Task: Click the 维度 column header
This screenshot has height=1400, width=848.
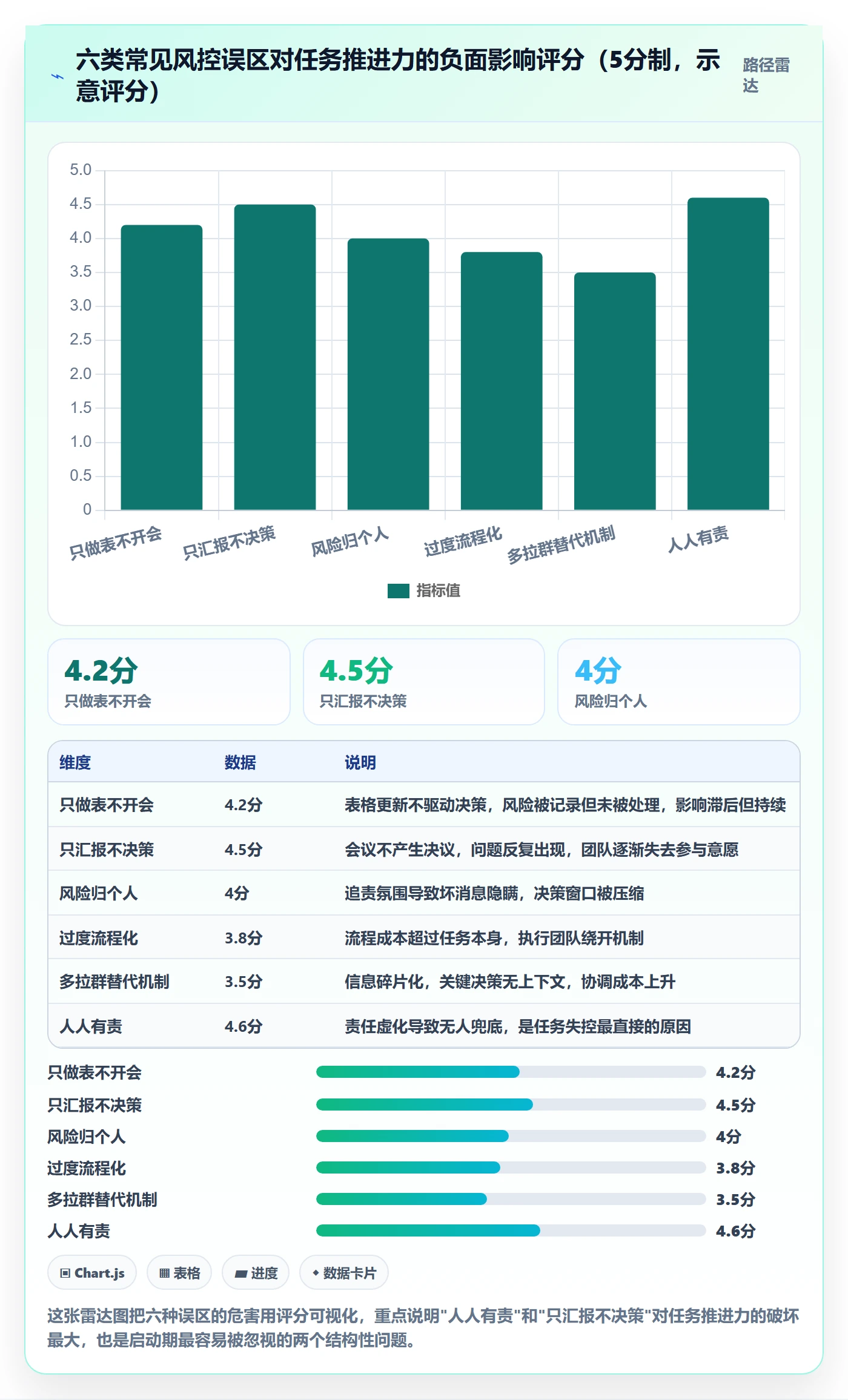Action: [75, 762]
